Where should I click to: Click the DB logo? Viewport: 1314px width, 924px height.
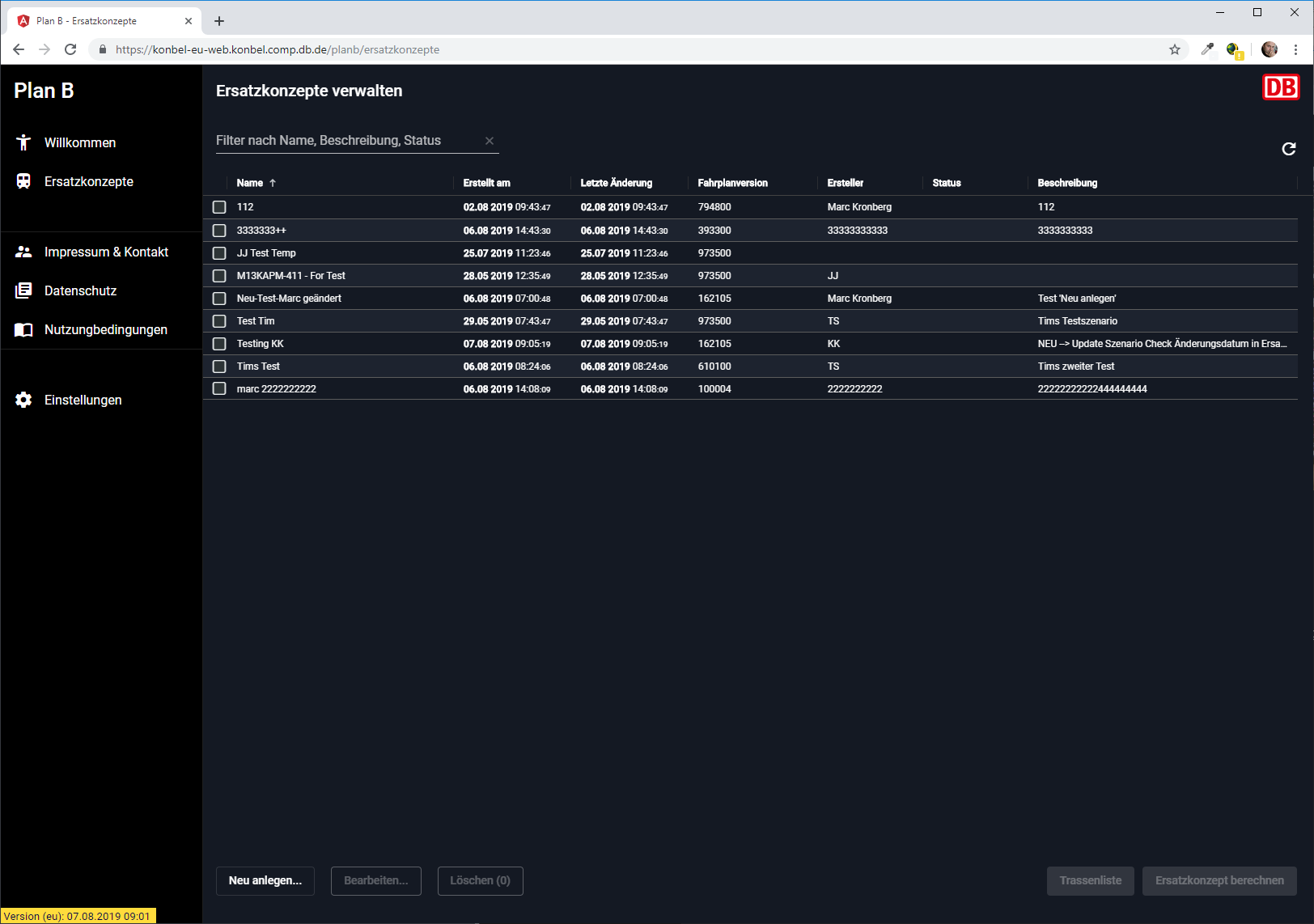pos(1280,87)
